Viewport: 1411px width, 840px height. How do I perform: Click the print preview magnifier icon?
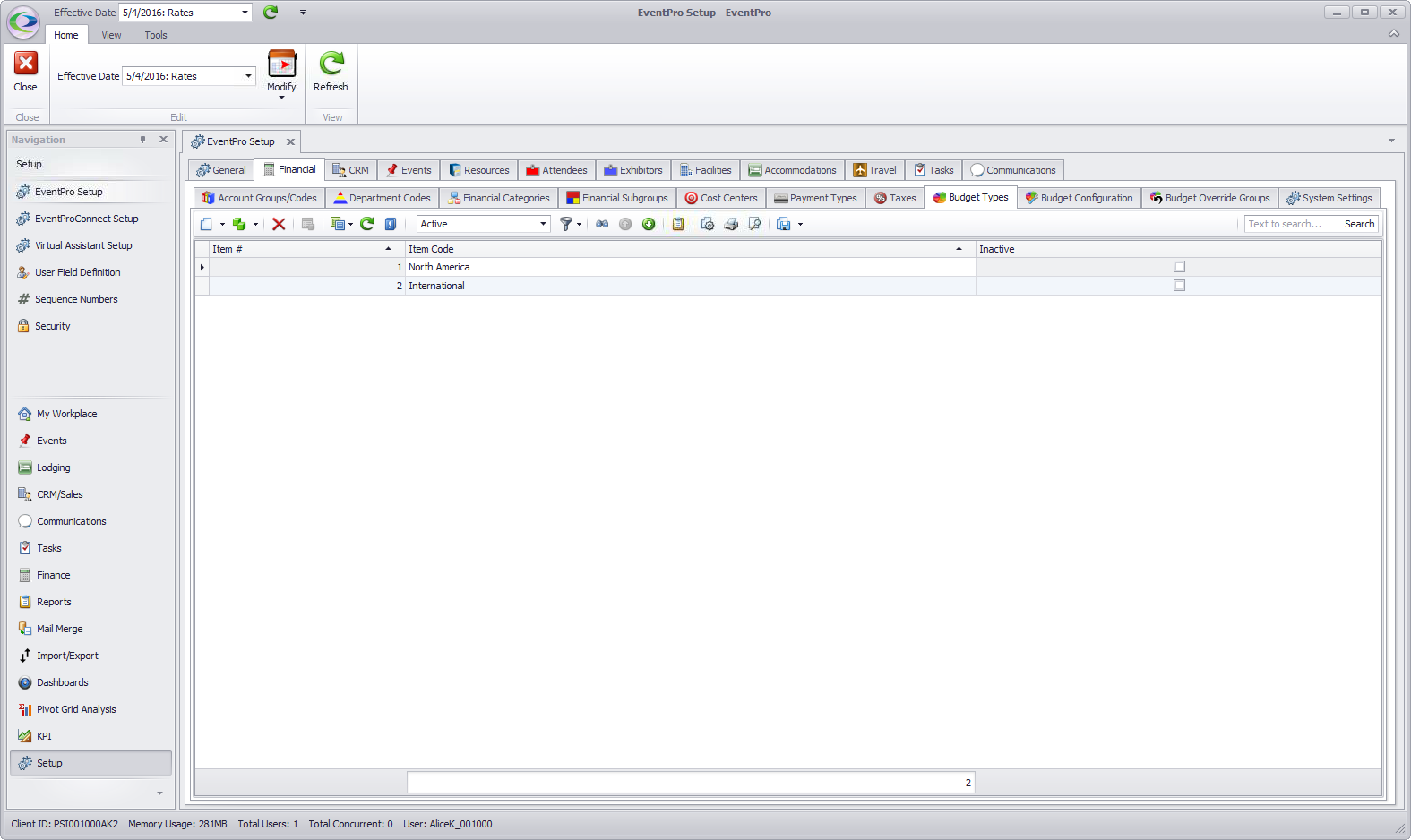(x=755, y=224)
